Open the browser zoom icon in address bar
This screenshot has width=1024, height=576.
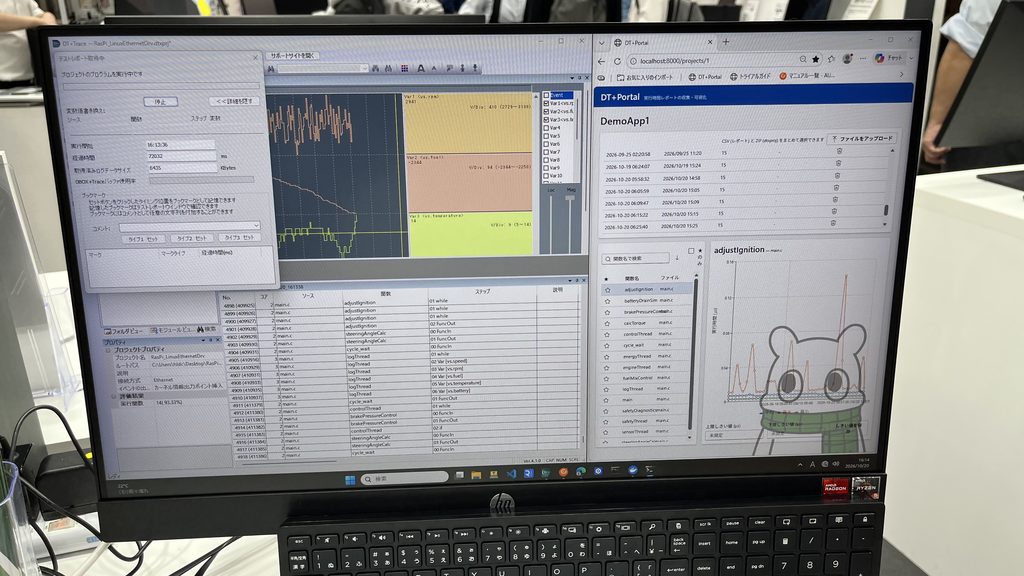coord(803,59)
